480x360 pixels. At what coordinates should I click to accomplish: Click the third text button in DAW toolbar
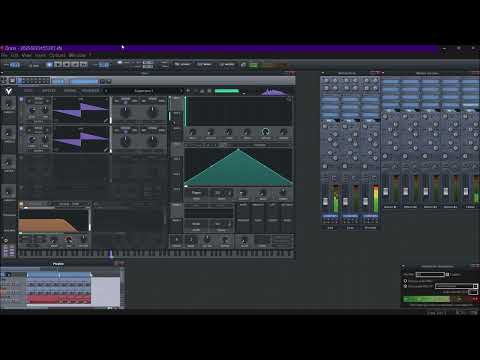[227, 64]
